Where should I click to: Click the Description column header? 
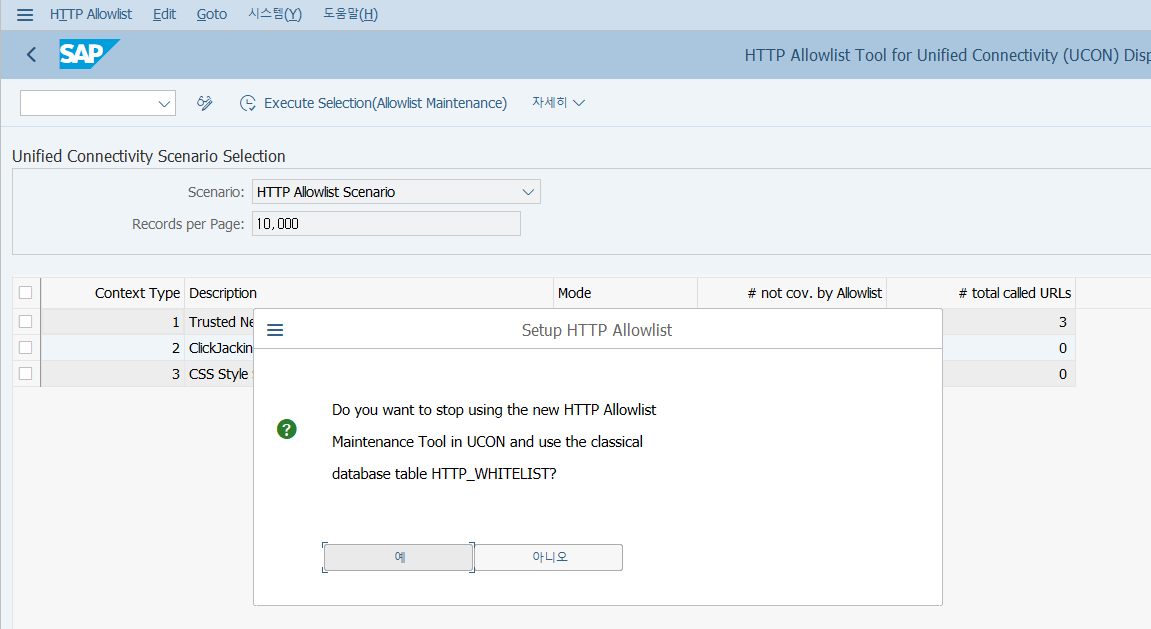(x=368, y=293)
